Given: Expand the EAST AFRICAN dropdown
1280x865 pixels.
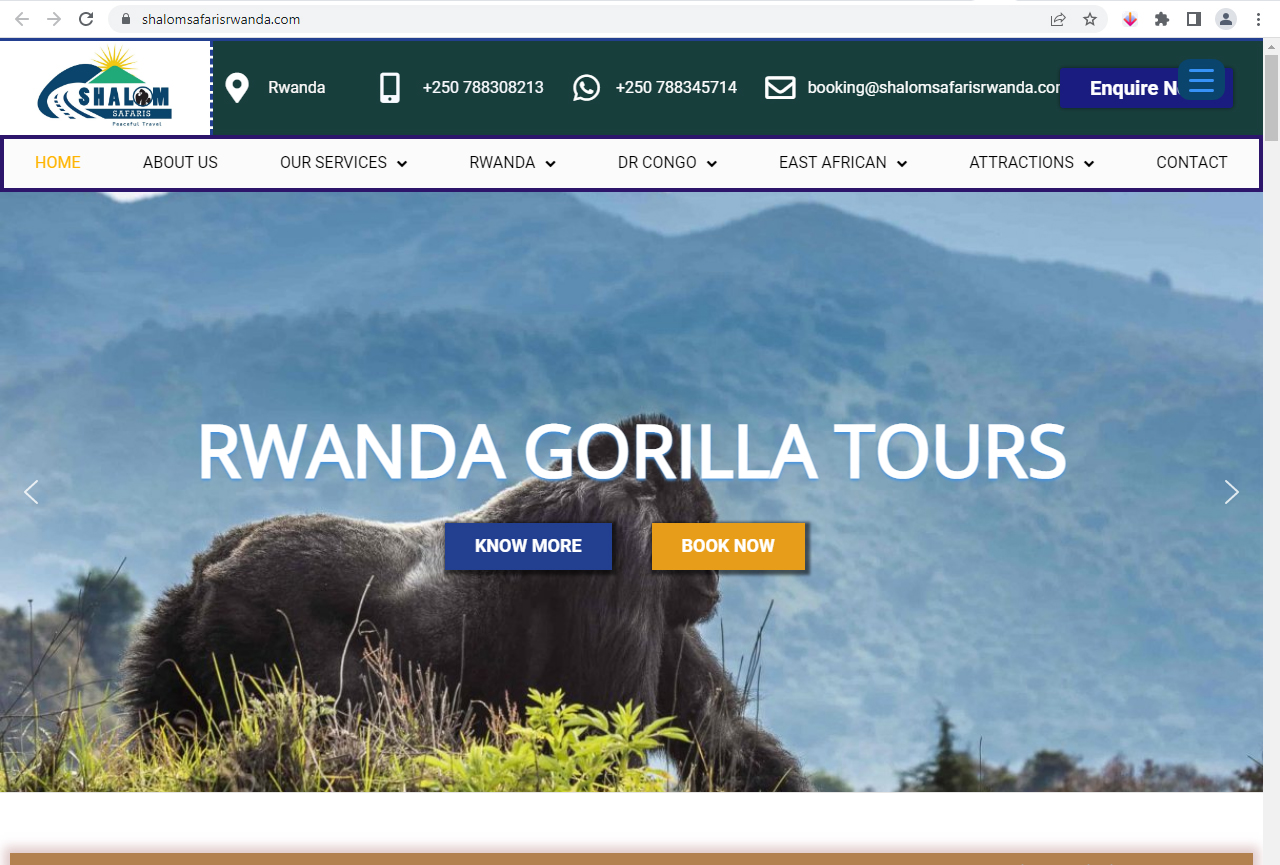Looking at the screenshot, I should pos(843,163).
